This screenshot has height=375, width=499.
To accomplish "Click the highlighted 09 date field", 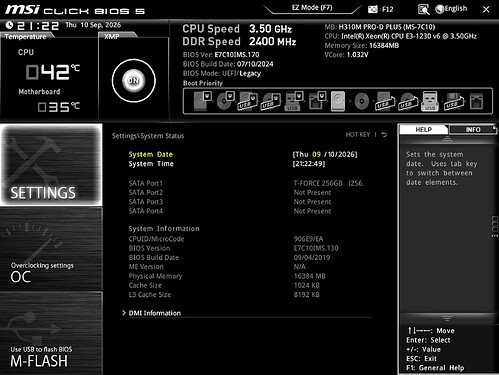I will (x=316, y=154).
